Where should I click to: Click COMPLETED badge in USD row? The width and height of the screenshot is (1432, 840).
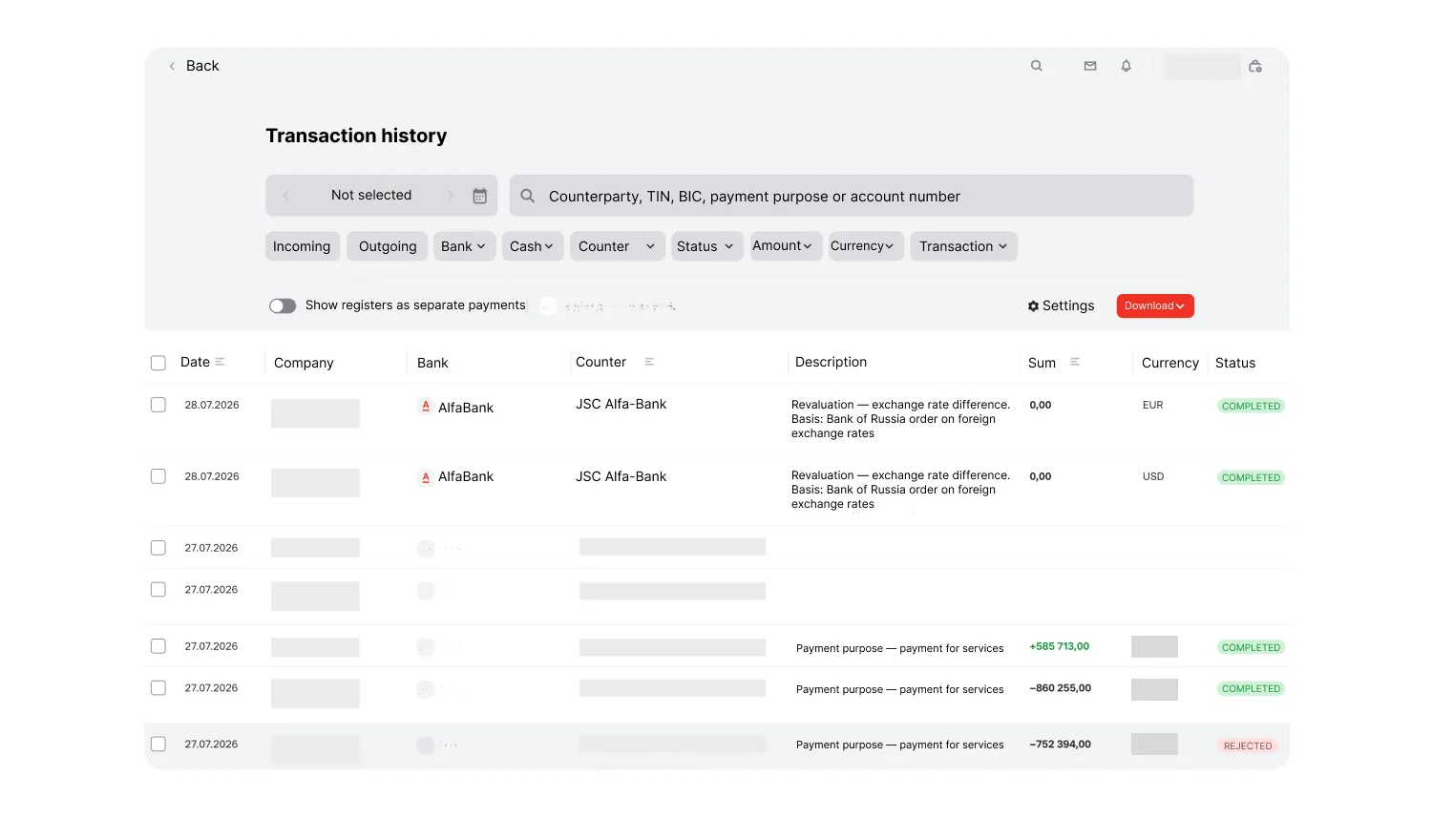pos(1252,477)
